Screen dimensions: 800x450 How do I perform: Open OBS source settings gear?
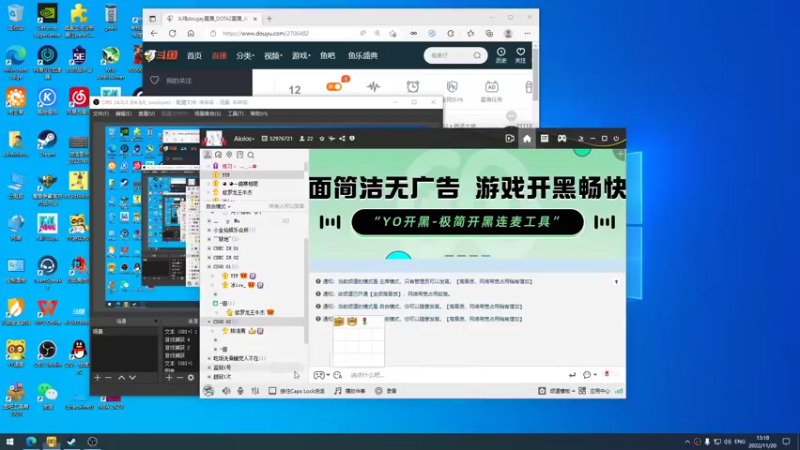(191, 378)
